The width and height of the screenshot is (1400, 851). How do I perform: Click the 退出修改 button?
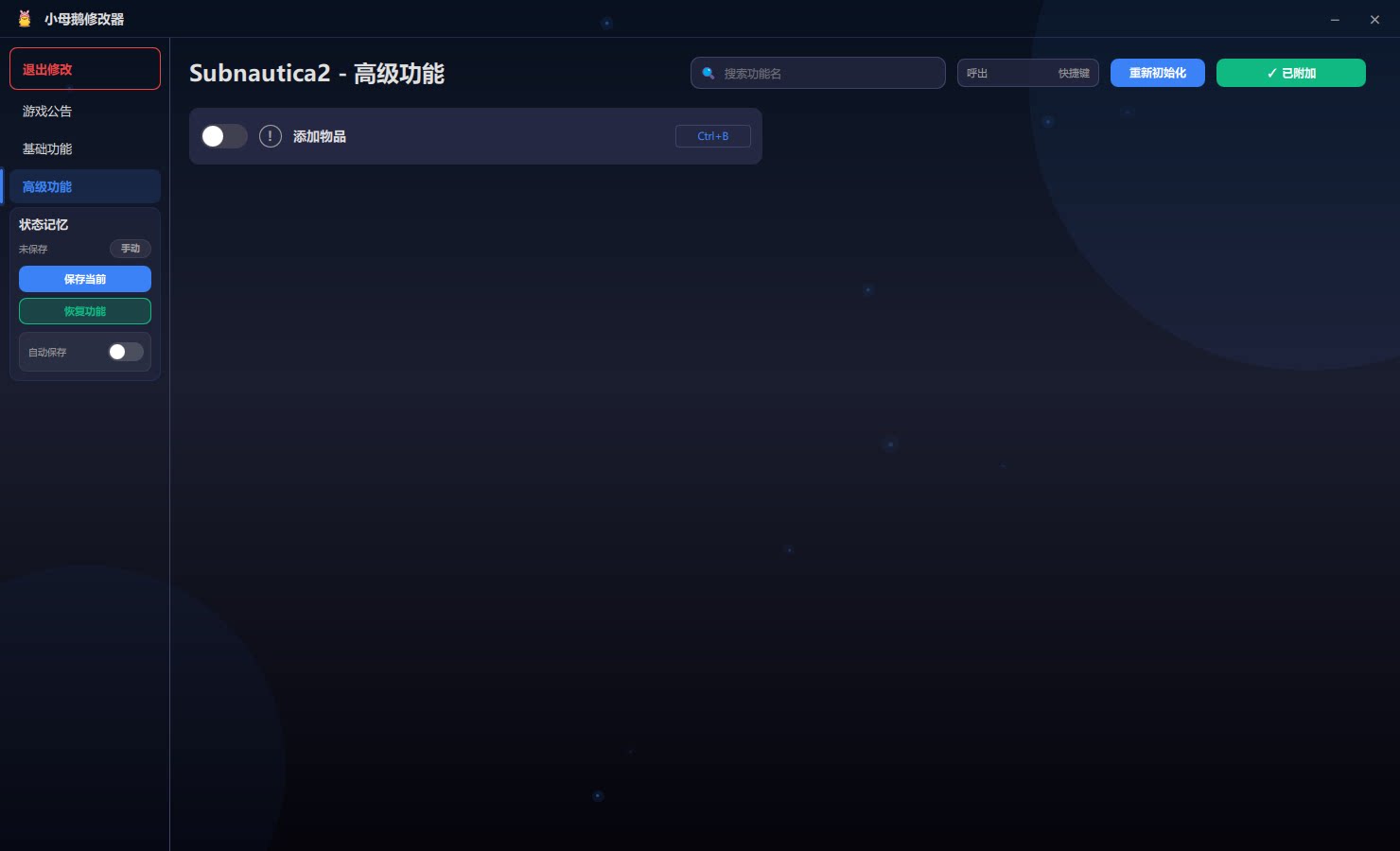point(85,68)
